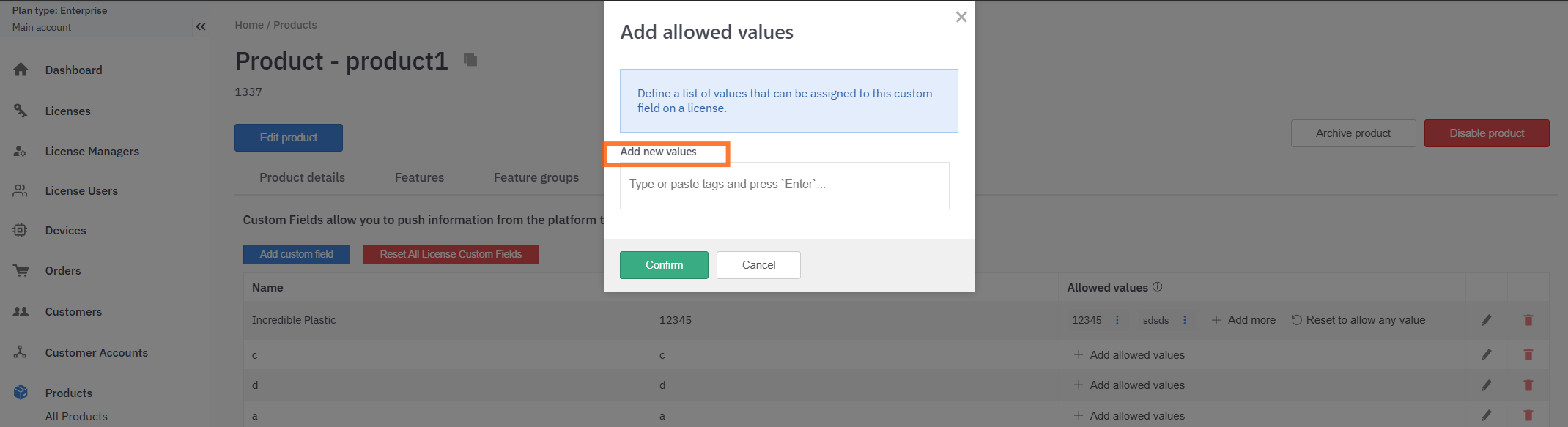Delete the Incredible Plastic custom field

(x=1528, y=320)
